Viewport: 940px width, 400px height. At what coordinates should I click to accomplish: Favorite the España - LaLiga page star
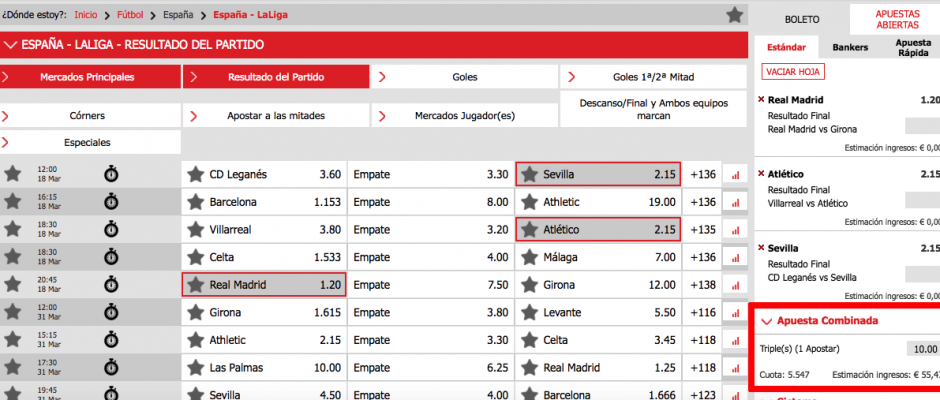tap(734, 15)
